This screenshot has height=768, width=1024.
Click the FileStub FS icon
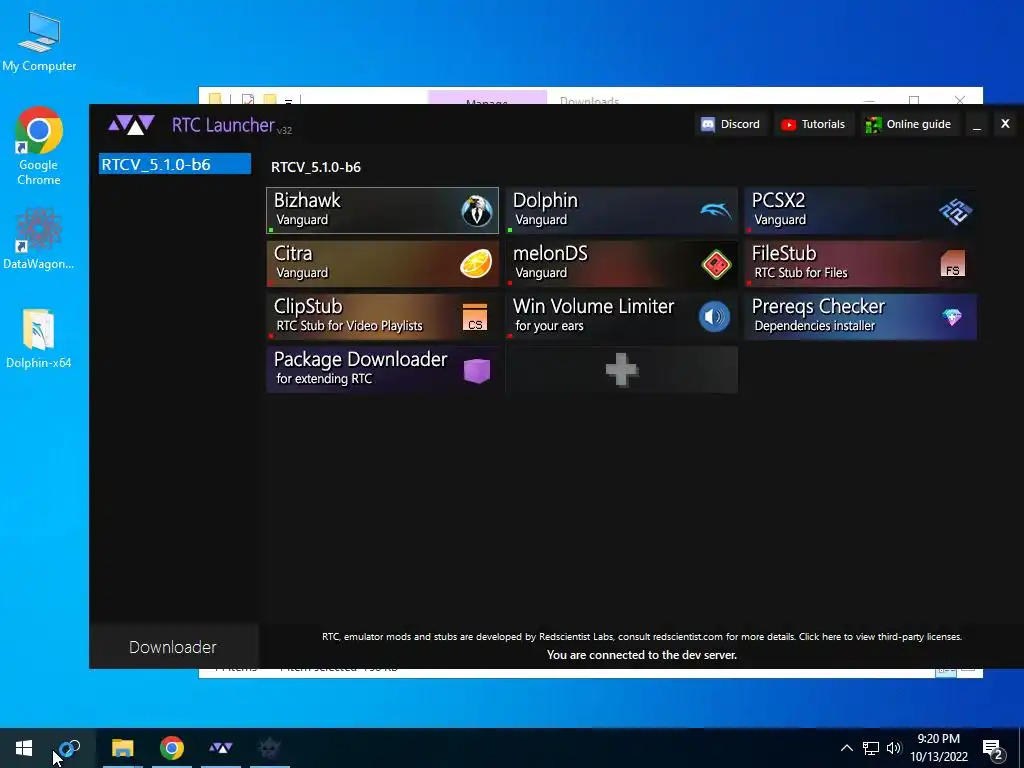[x=953, y=264]
